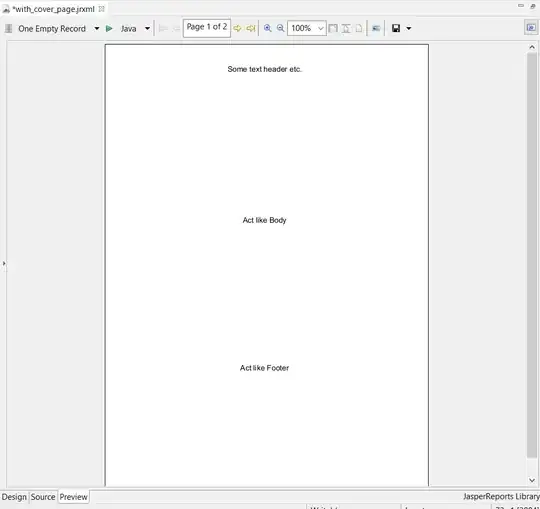
Task: Click the 'Some text header etc.' text
Action: coord(264,69)
